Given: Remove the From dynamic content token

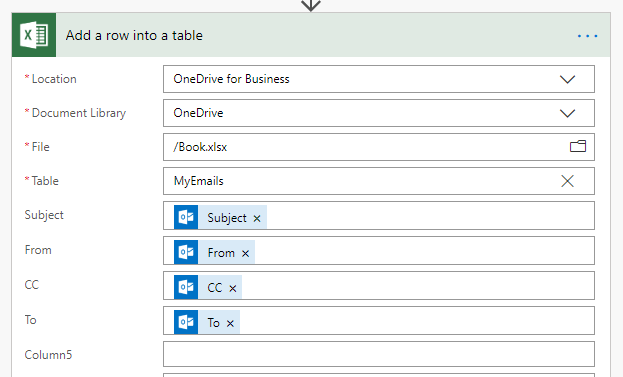Looking at the screenshot, I should tap(246, 253).
